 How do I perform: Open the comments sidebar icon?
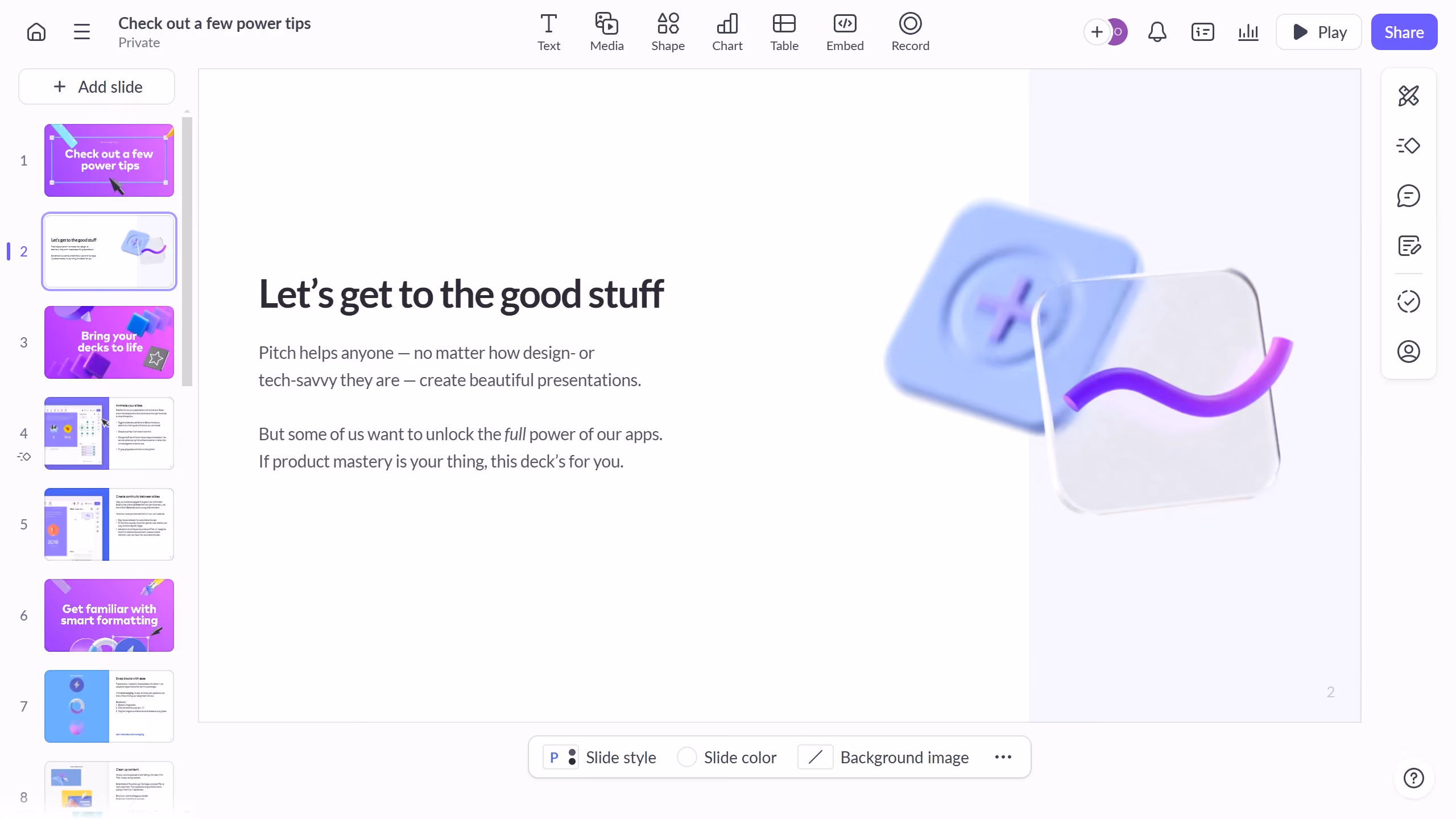click(x=1408, y=196)
